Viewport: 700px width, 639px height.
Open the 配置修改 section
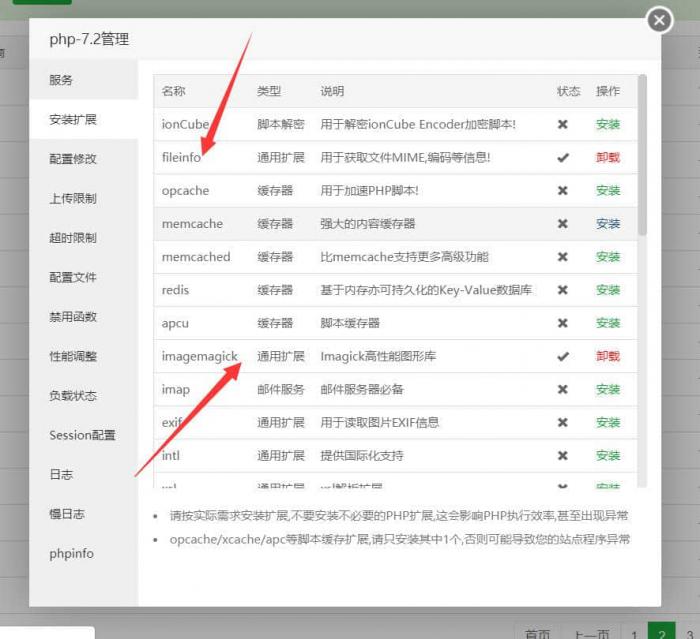73,159
